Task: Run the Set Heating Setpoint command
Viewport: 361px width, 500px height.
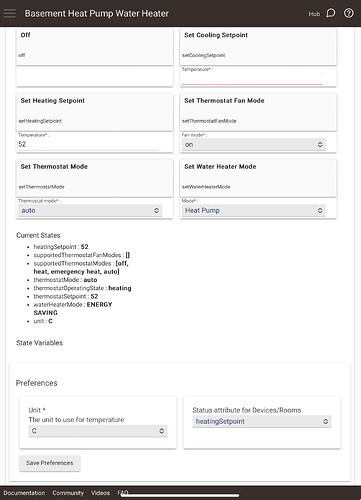Action: (95, 112)
